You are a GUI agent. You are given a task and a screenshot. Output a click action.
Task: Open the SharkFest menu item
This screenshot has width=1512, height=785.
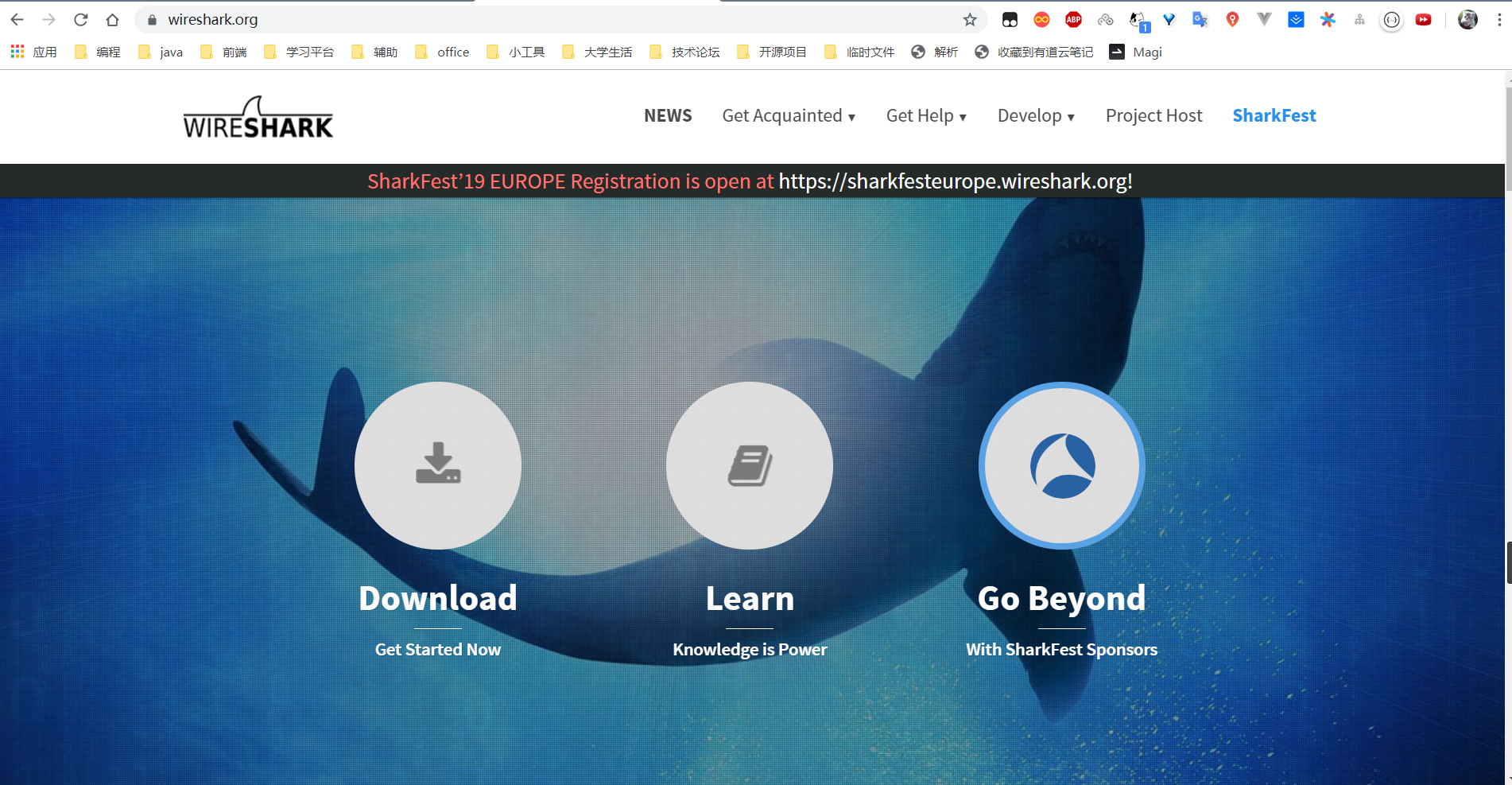(1274, 116)
